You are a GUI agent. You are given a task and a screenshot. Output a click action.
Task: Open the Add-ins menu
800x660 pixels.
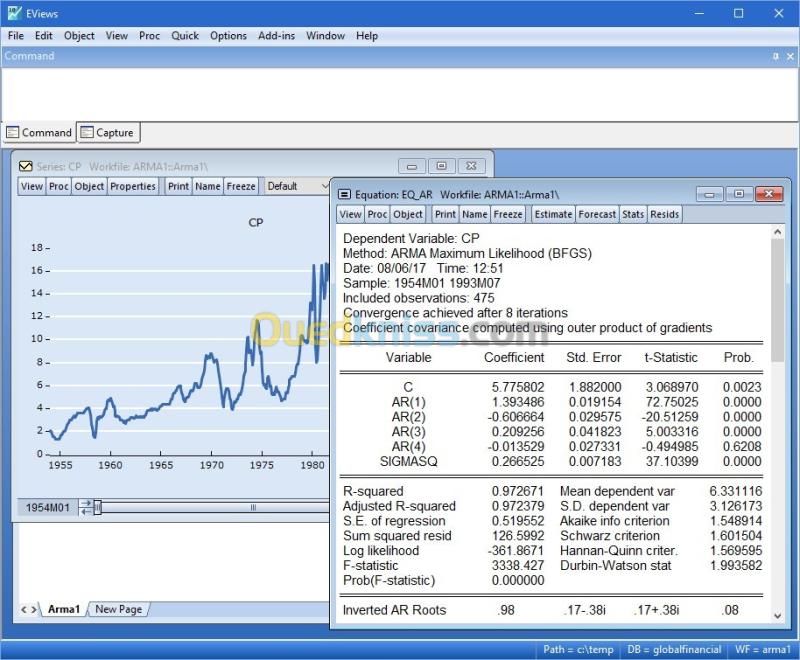coord(276,36)
